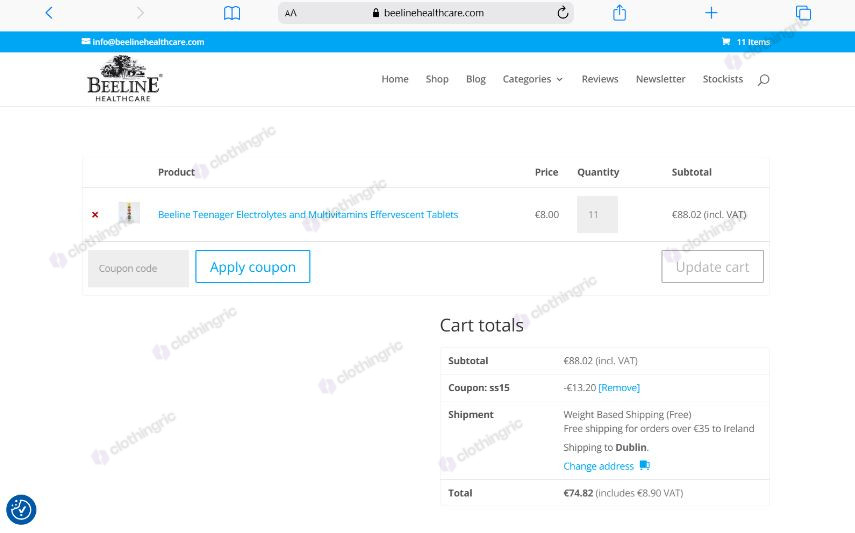
Task: Tap the AA reader text-size button
Action: point(291,13)
